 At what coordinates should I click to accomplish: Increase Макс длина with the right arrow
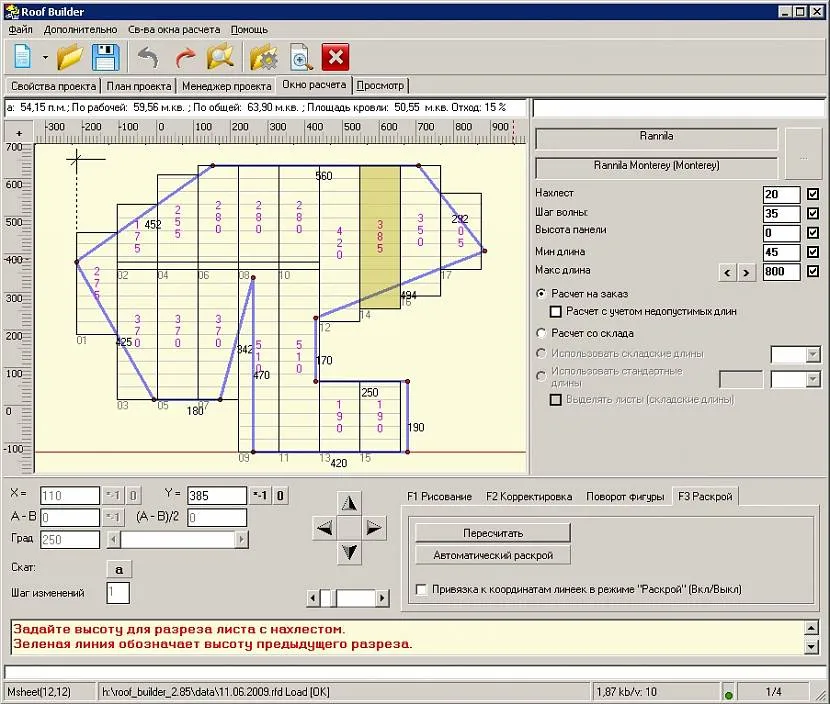(746, 273)
